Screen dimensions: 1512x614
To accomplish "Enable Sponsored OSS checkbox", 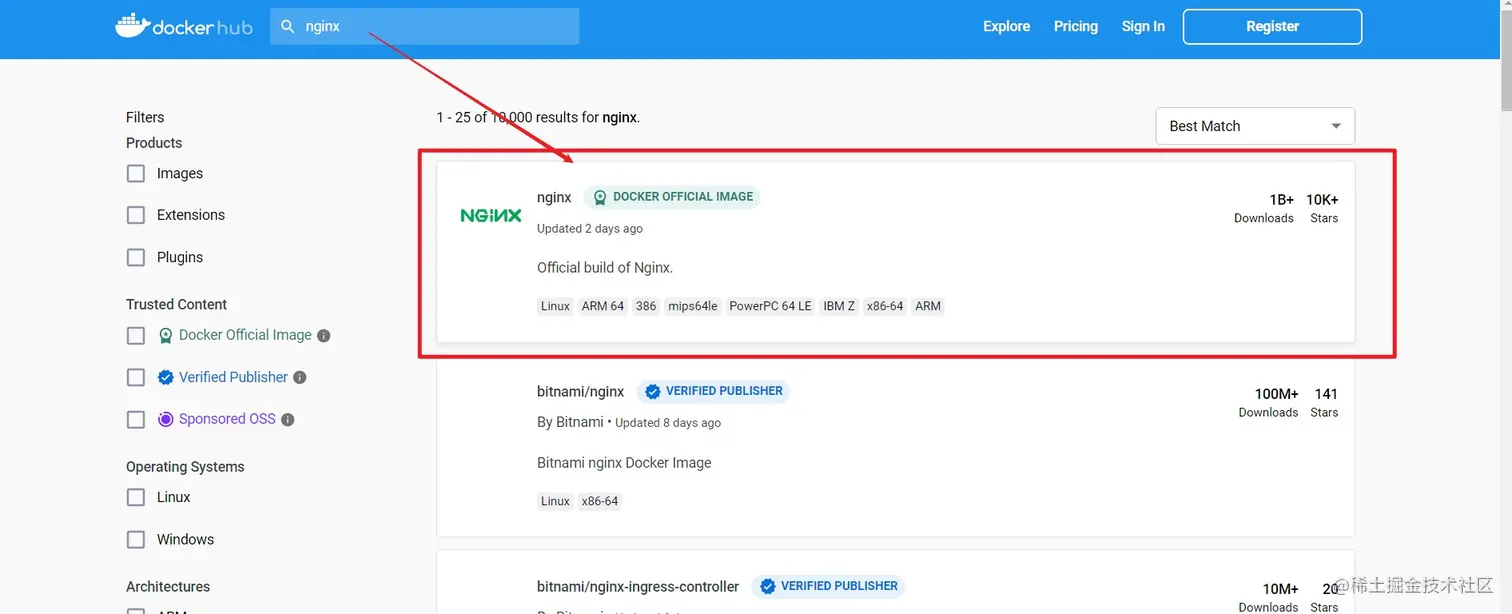I will coord(136,420).
